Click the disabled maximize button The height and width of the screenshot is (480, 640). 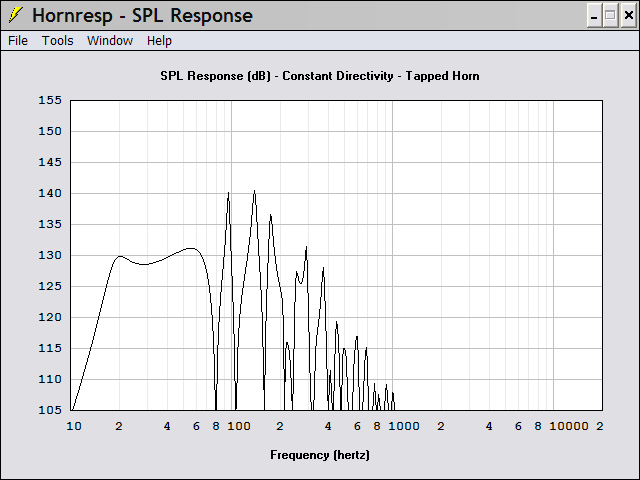pos(610,16)
